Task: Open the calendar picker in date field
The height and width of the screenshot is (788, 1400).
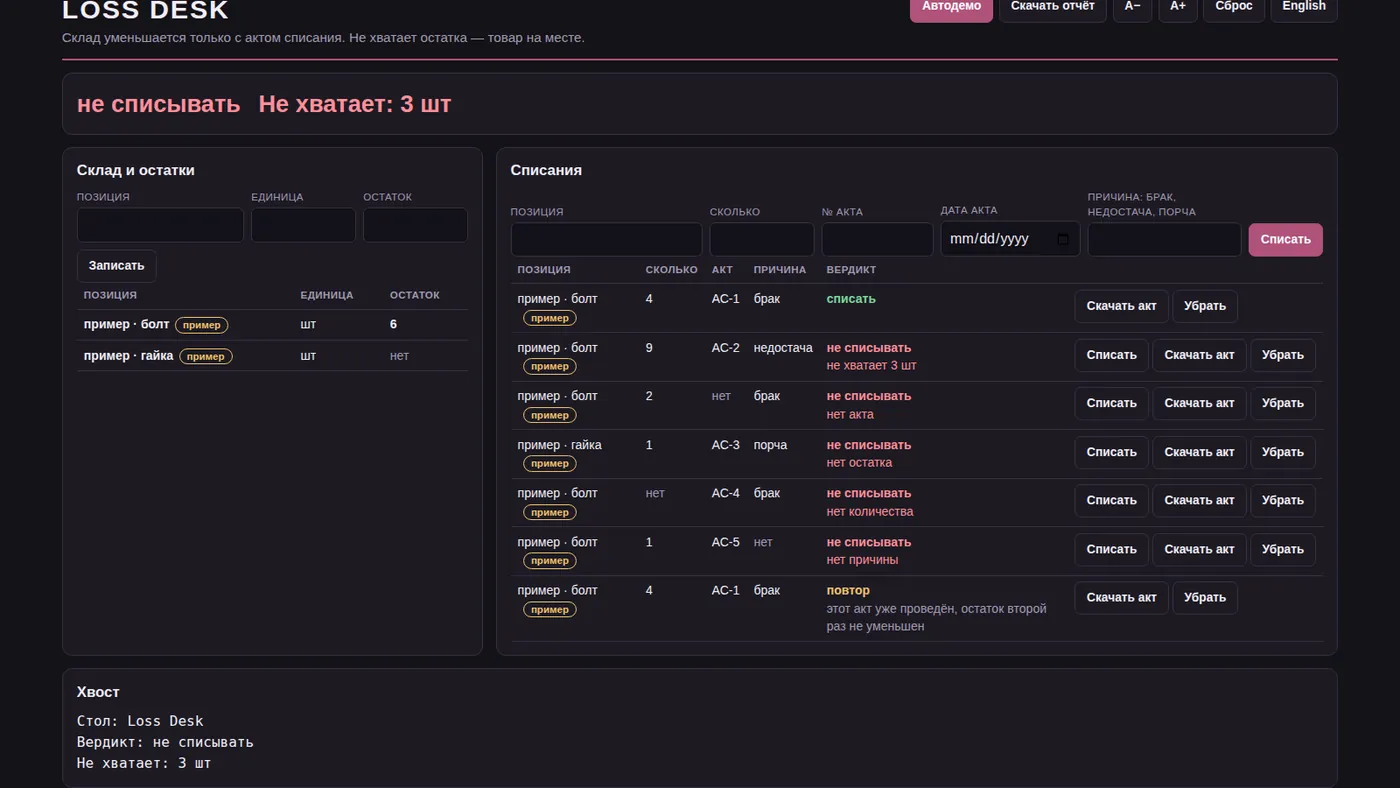Action: click(1062, 239)
